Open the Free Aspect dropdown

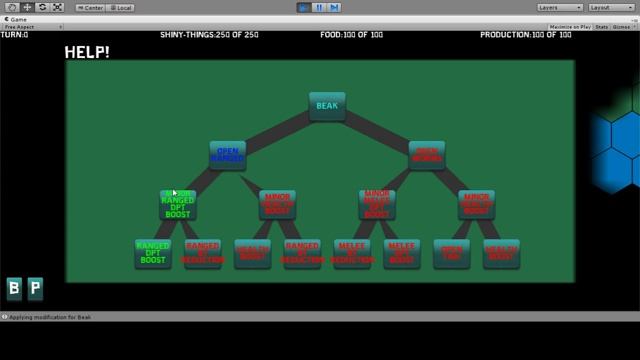pyautogui.click(x=33, y=27)
